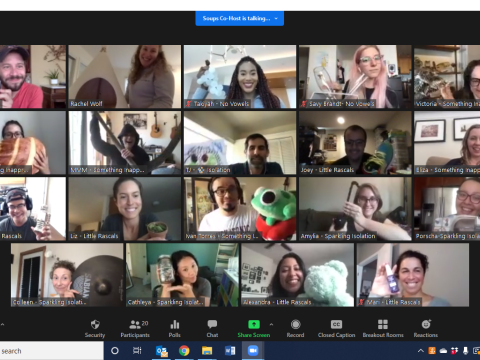Expand the Share Screen options caret

pos(271,324)
